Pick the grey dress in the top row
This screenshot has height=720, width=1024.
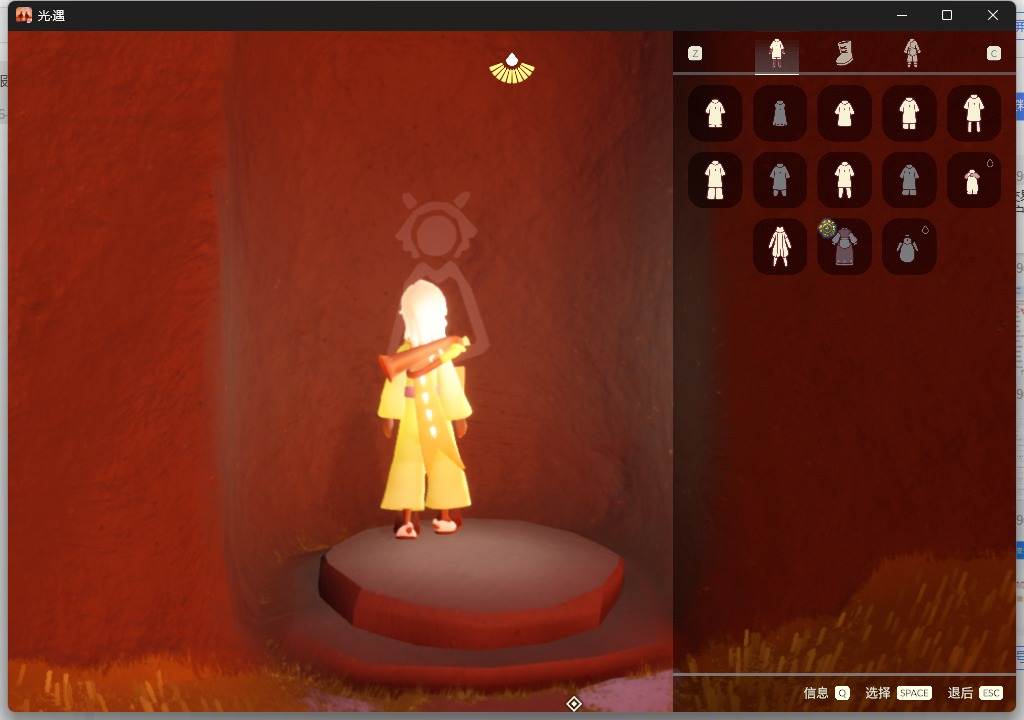[x=780, y=113]
